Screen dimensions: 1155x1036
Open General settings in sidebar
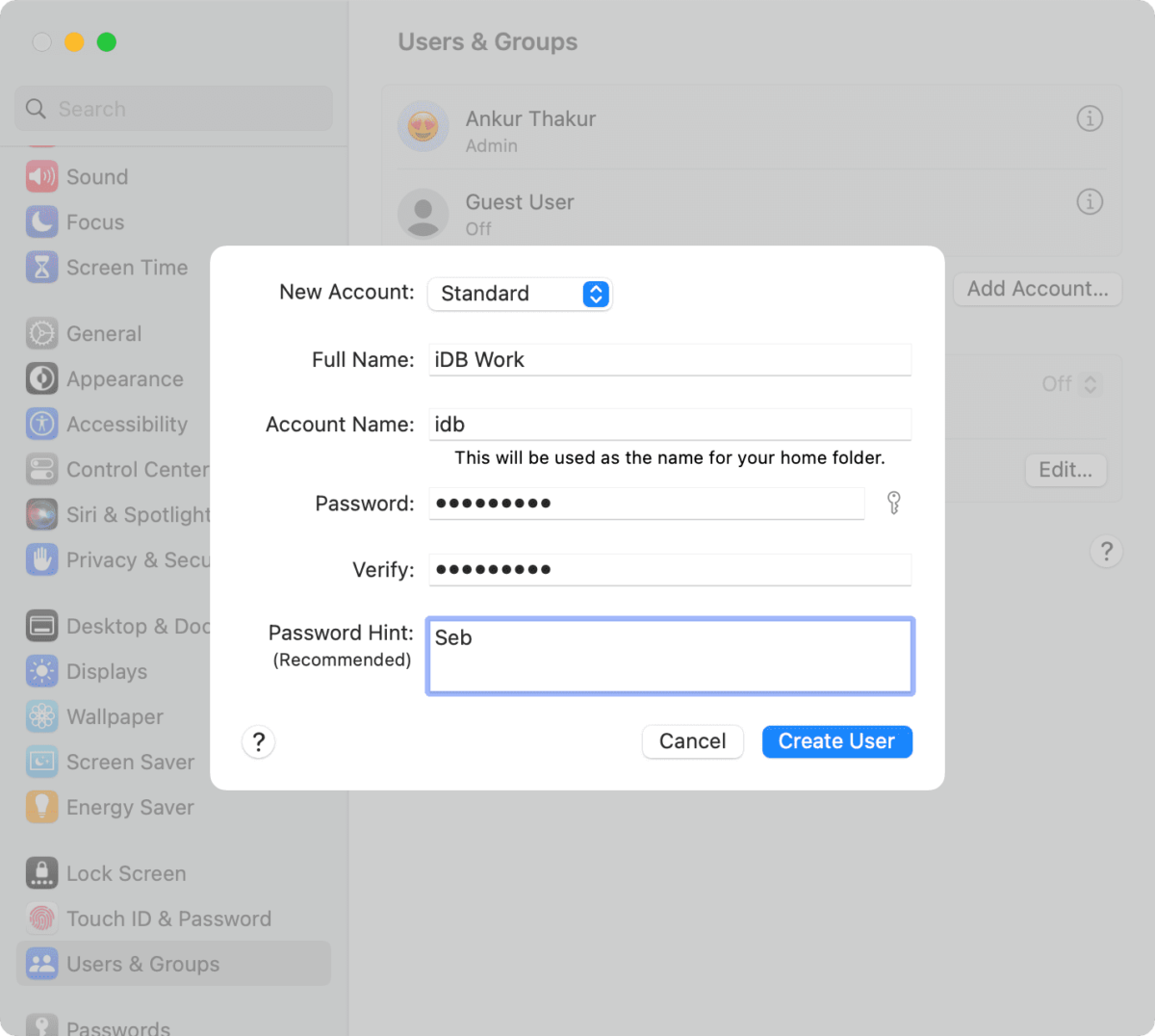pyautogui.click(x=103, y=334)
